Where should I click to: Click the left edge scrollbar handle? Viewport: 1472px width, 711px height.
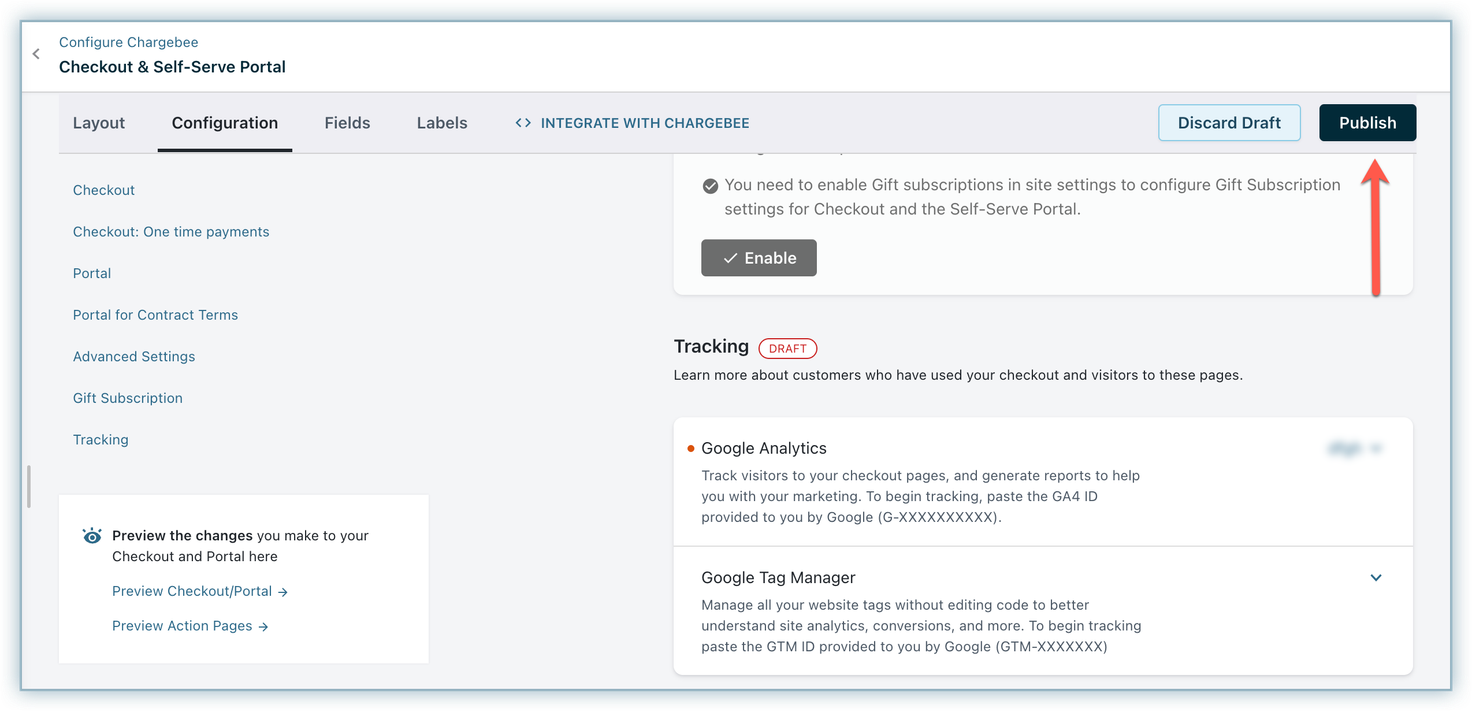pos(29,486)
